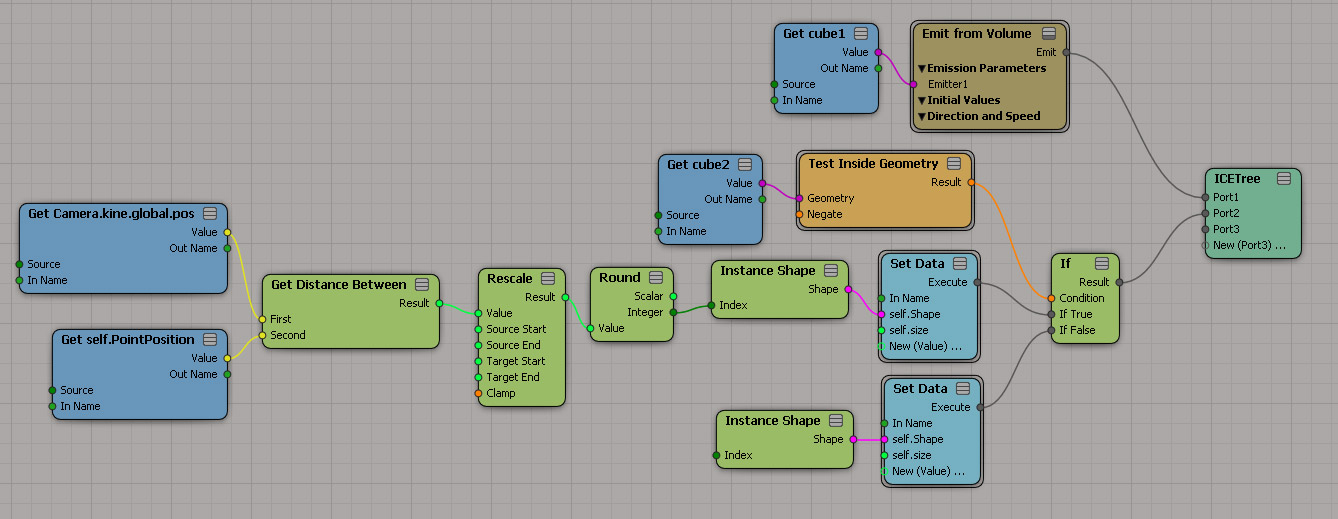Click the Port2 input on ICETree
Image resolution: width=1338 pixels, height=519 pixels.
click(1206, 214)
